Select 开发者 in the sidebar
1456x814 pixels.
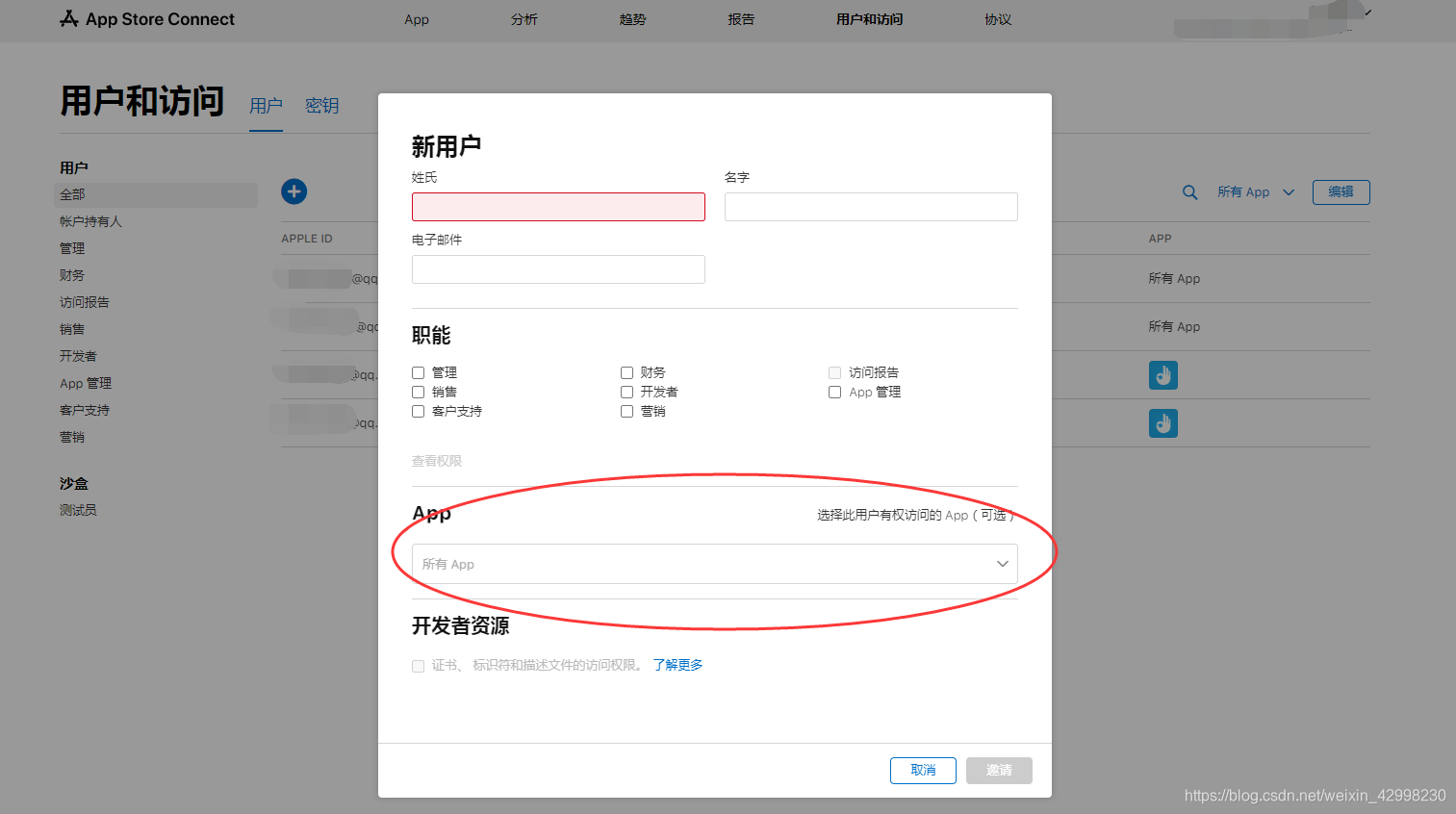[78, 356]
